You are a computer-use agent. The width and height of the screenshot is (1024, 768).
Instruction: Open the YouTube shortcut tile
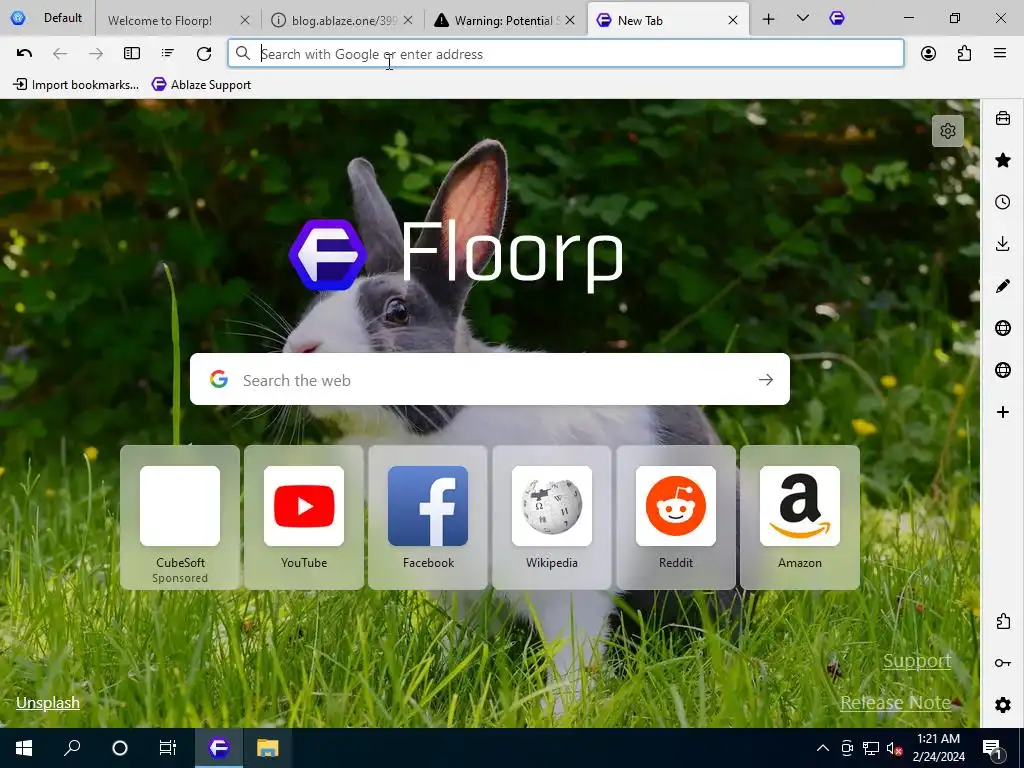click(x=304, y=517)
